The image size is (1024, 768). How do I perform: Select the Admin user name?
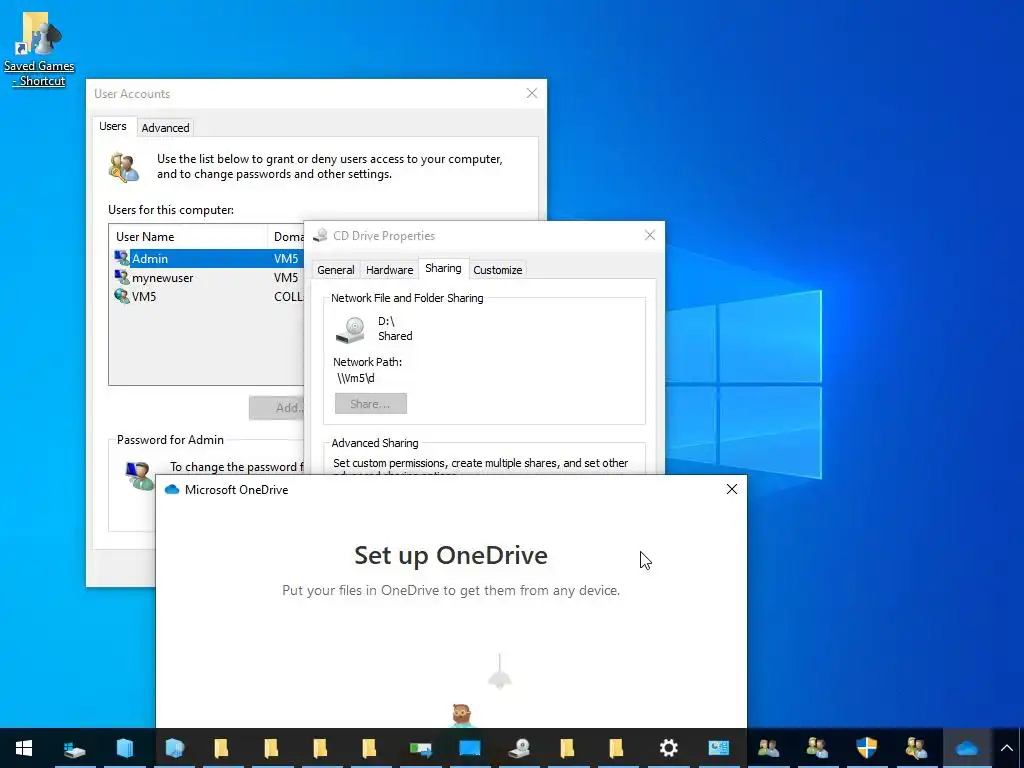[x=150, y=259]
